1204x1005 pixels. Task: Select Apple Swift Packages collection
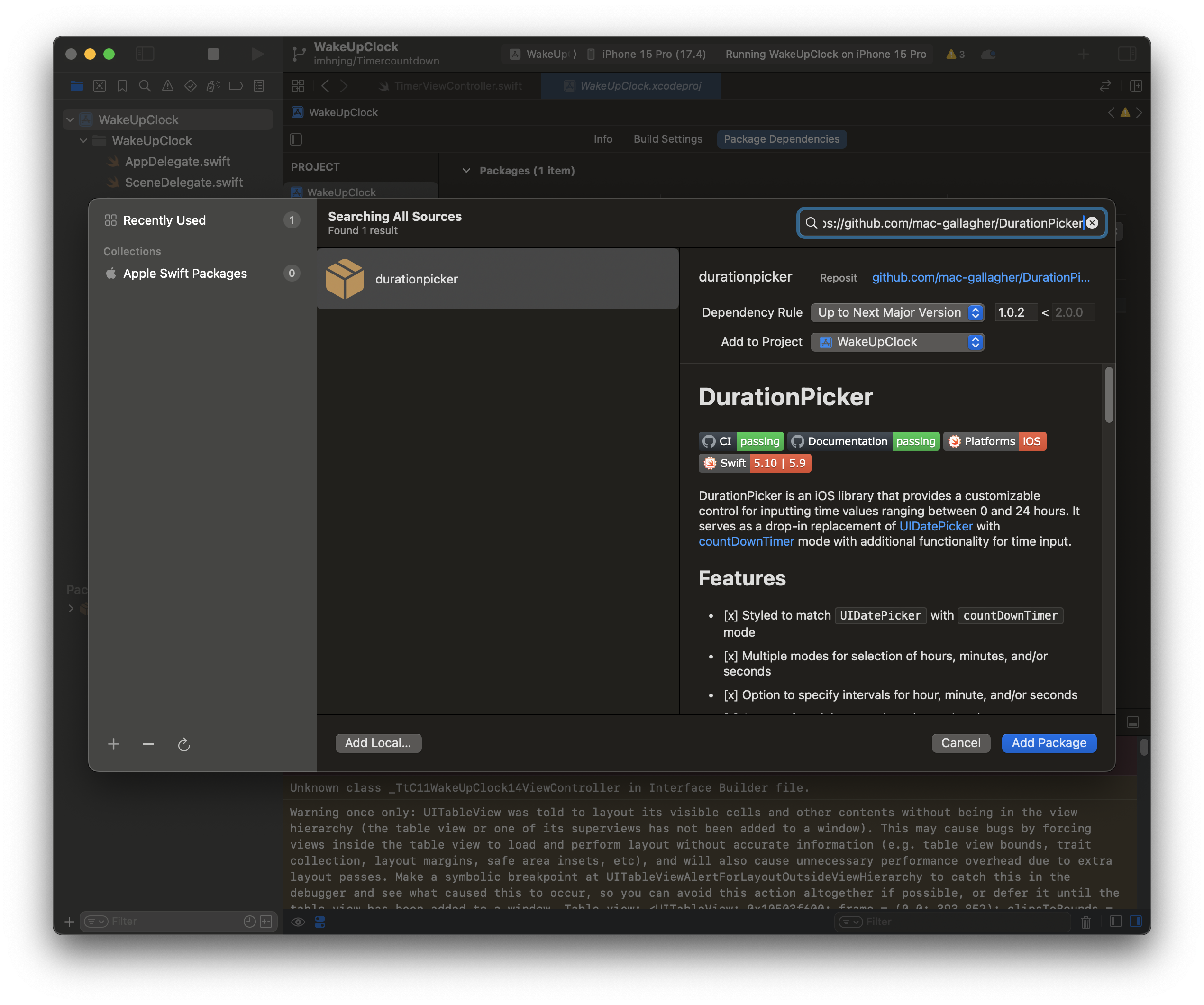(202, 274)
